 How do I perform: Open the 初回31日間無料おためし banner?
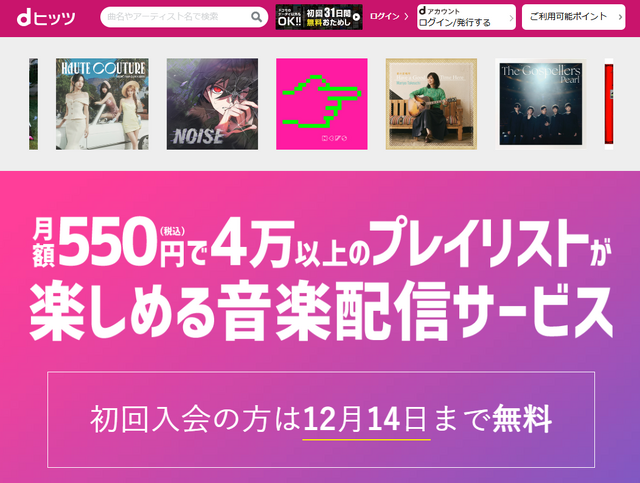(319, 17)
